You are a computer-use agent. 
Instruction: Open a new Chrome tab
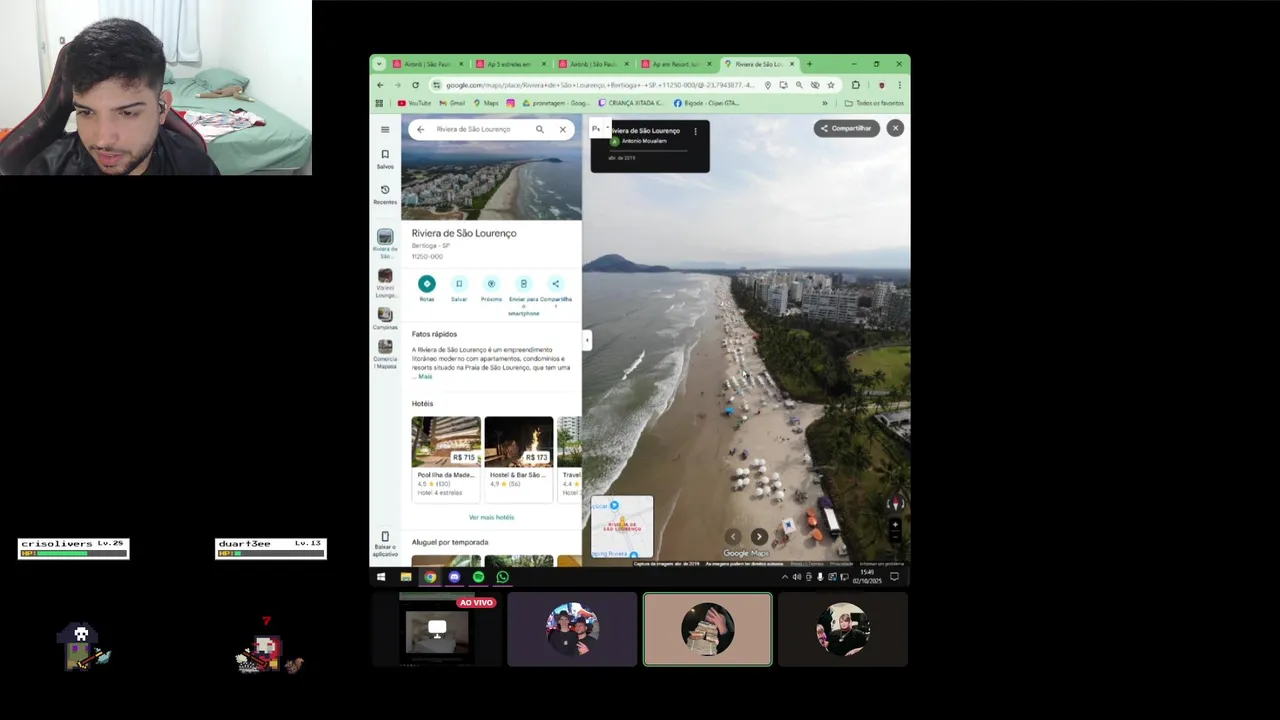click(x=809, y=64)
